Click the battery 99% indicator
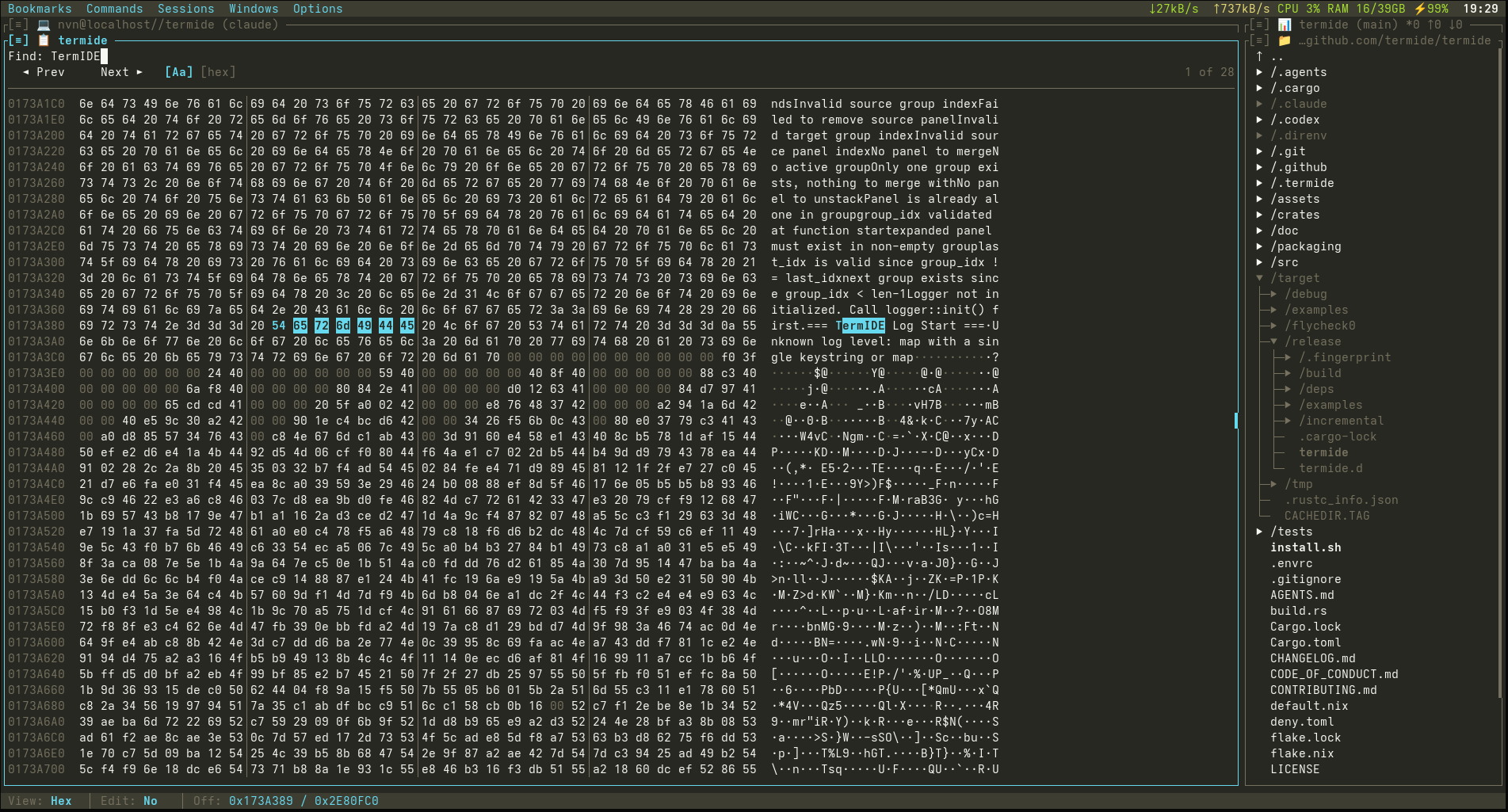Screen dimensions: 1508x812 point(1431,9)
